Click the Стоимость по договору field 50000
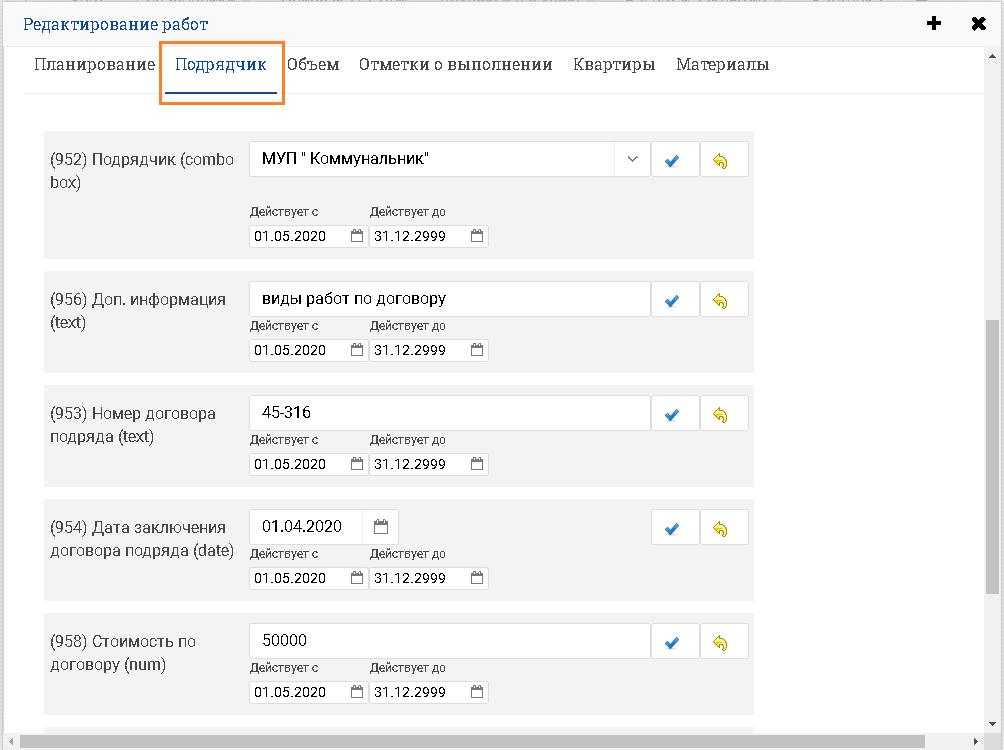 pyautogui.click(x=450, y=641)
